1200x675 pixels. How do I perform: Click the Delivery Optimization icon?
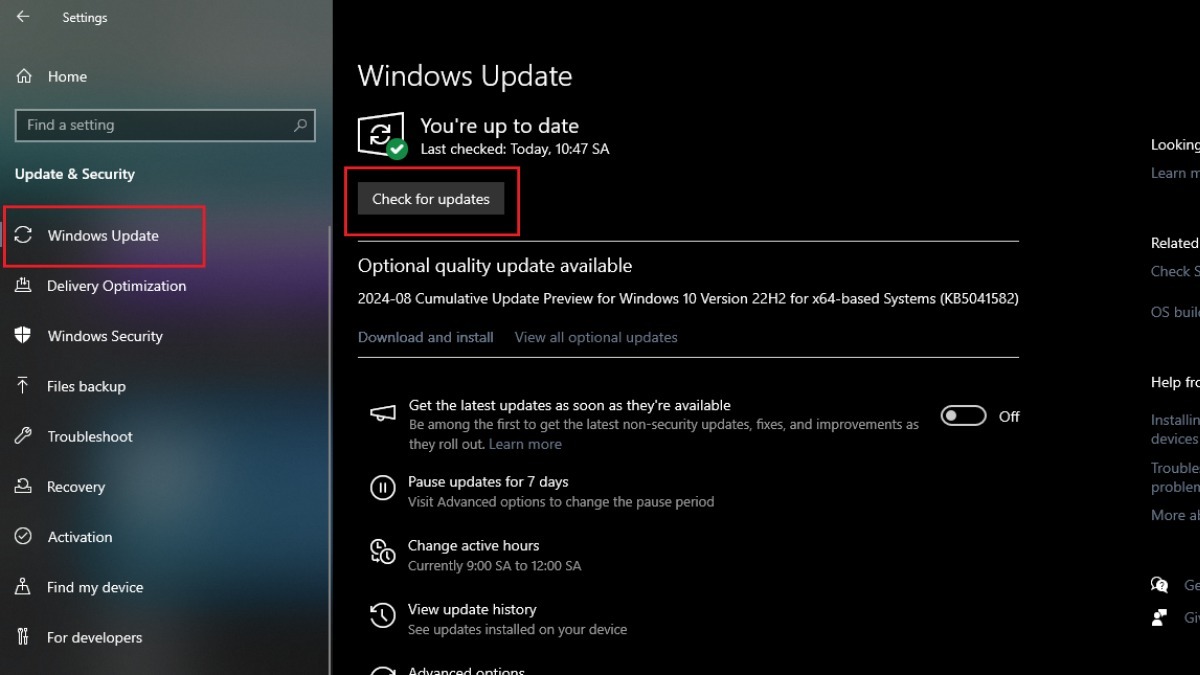click(24, 286)
